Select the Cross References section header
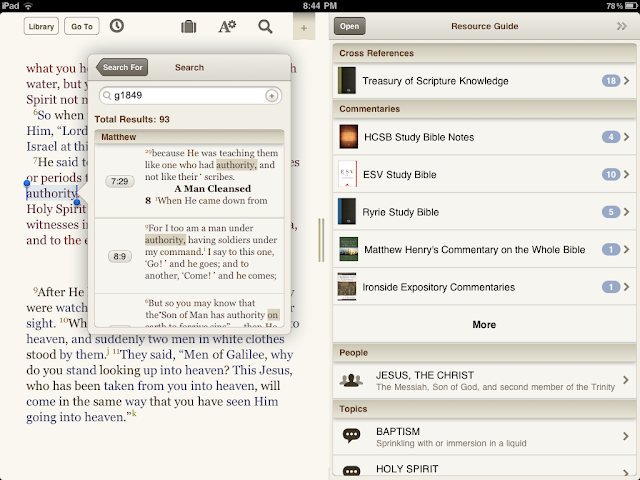 pyautogui.click(x=484, y=53)
